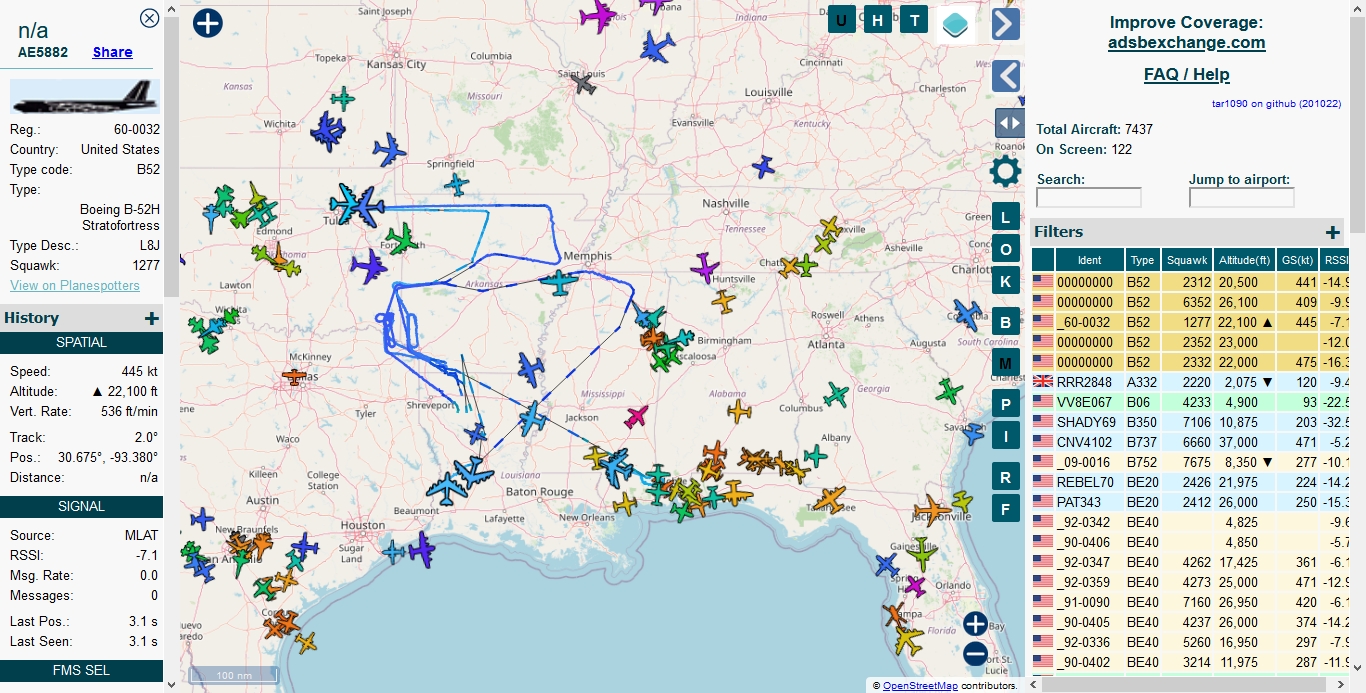The width and height of the screenshot is (1366, 693).
Task: Sort table by Type column
Action: (x=1142, y=260)
